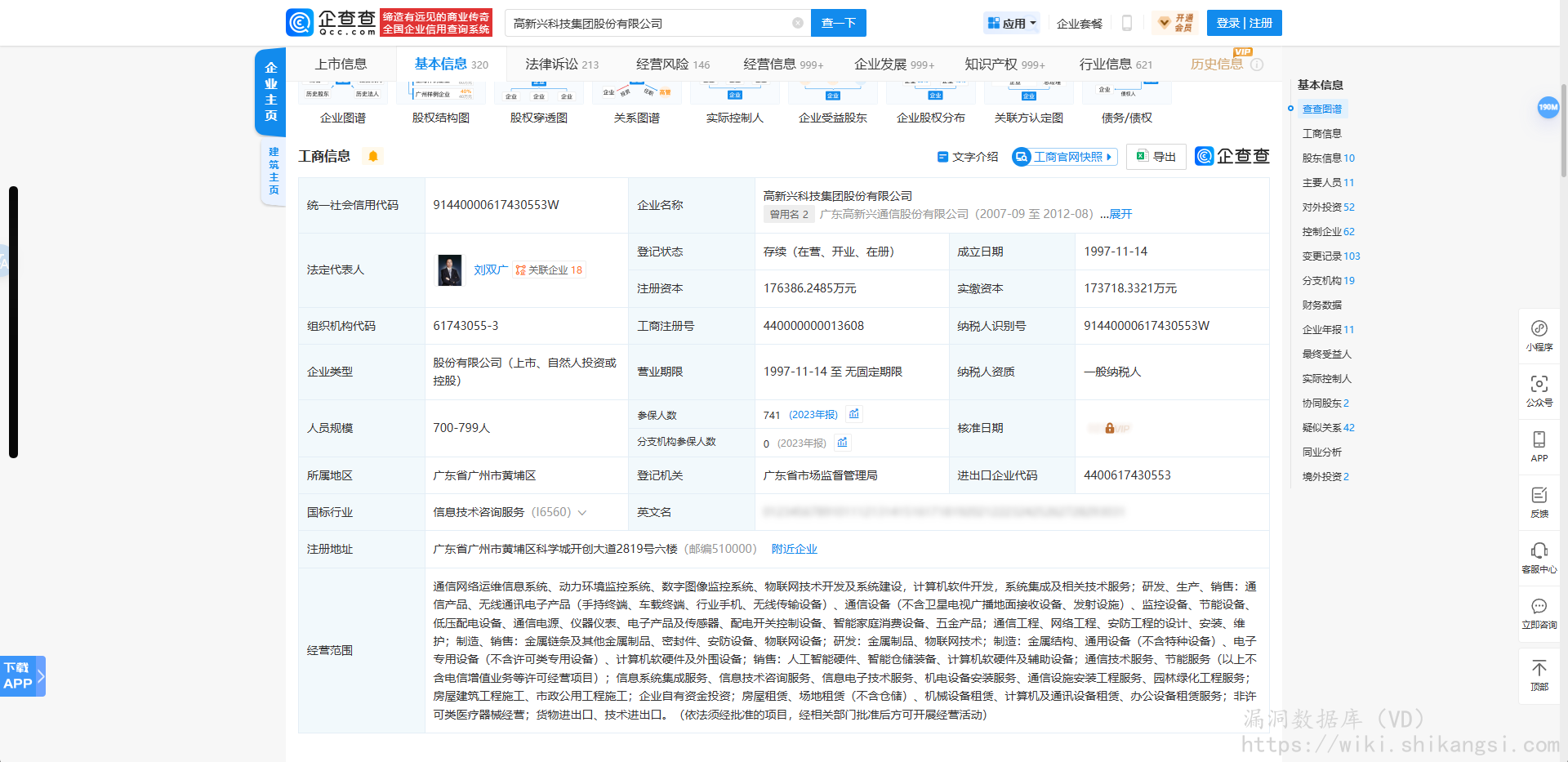Jump to top with 顶部 icon
The image size is (1568, 762).
(x=1539, y=675)
